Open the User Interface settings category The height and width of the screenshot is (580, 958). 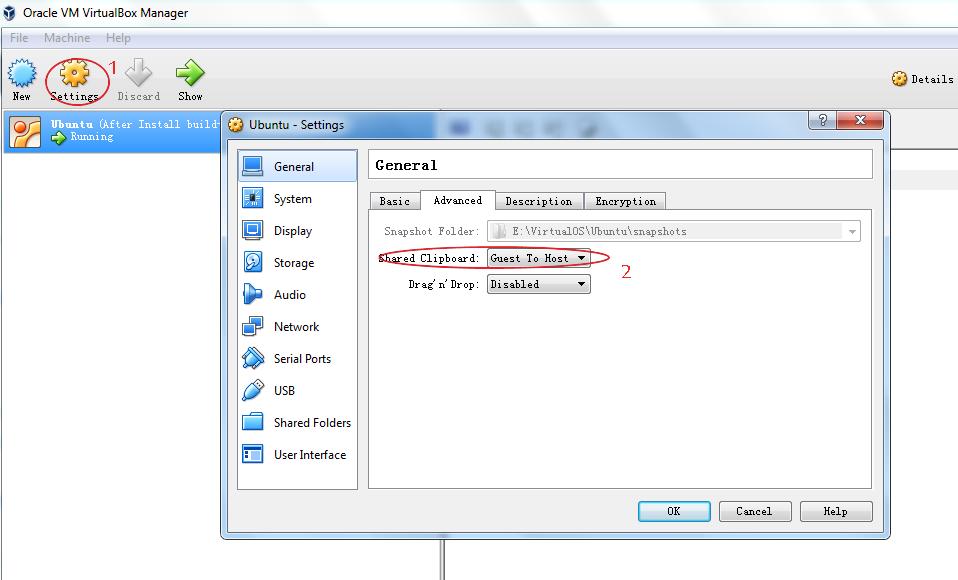297,455
